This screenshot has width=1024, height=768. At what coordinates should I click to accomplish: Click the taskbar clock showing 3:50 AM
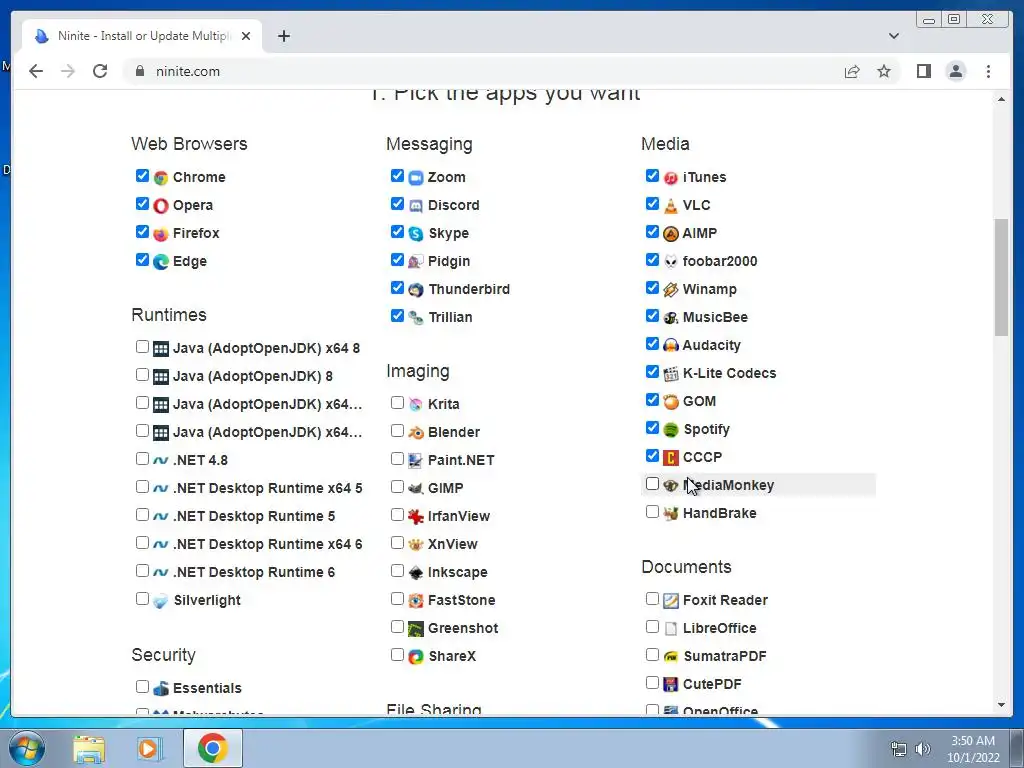coord(973,749)
